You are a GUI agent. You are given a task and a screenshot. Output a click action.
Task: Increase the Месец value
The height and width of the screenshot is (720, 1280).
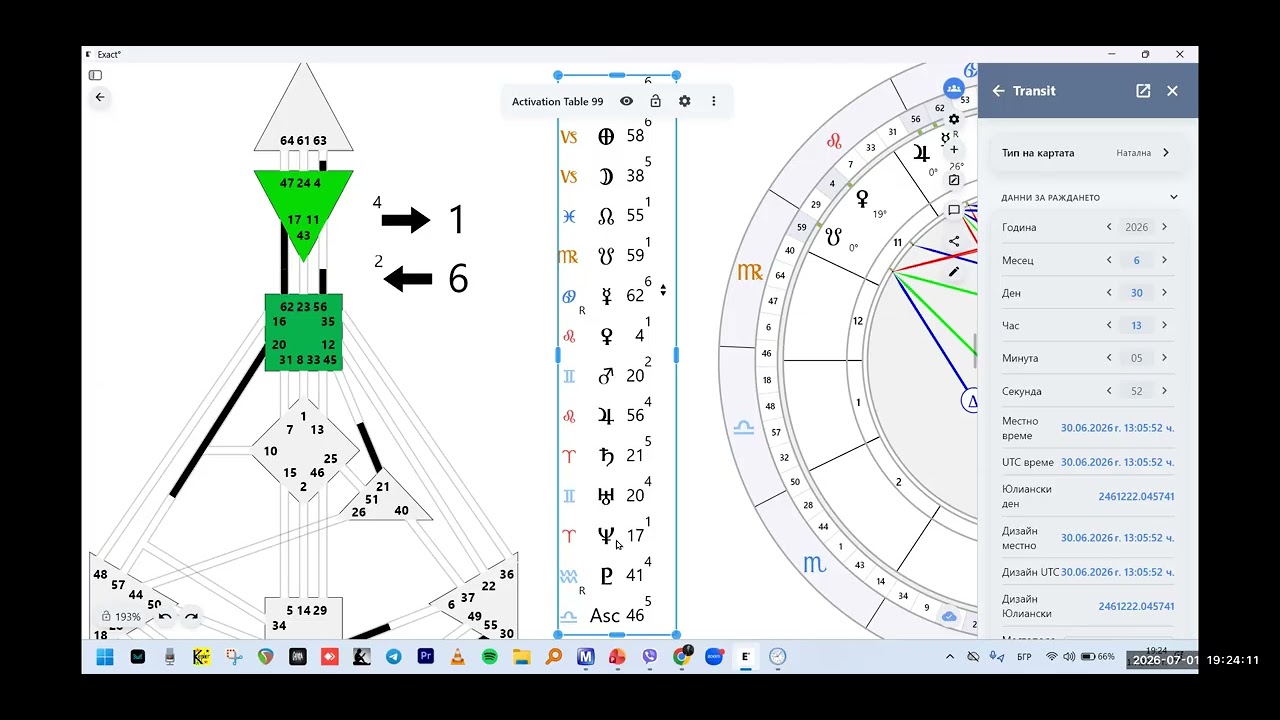[x=1164, y=260]
